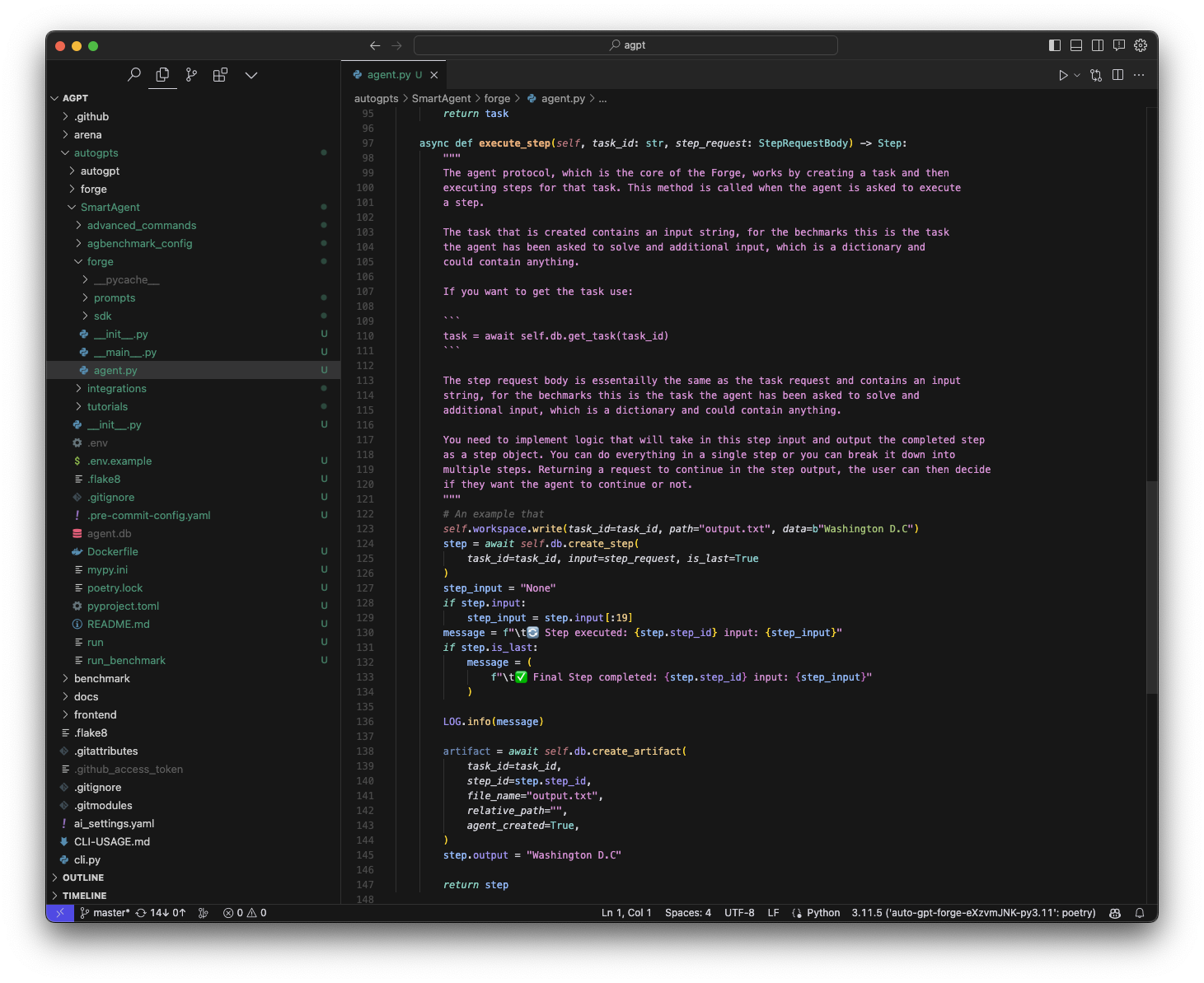
Task: Toggle the primary side bar visibility
Action: point(1055,45)
